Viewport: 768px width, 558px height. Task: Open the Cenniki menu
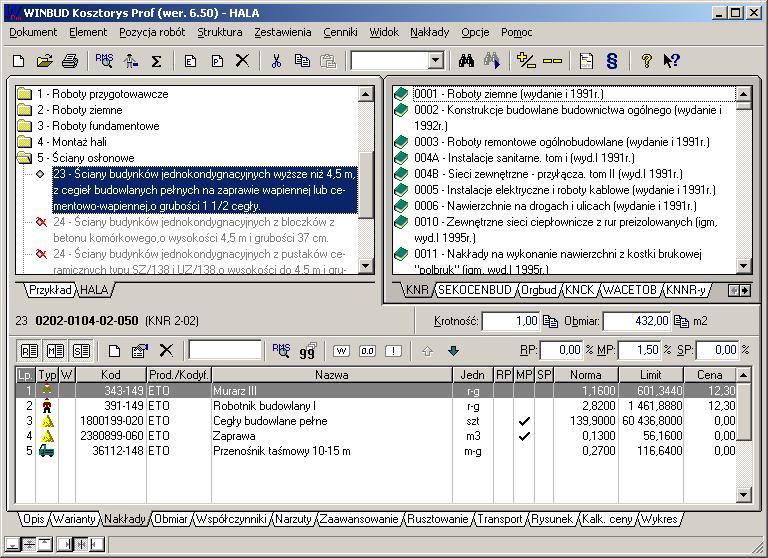point(340,32)
